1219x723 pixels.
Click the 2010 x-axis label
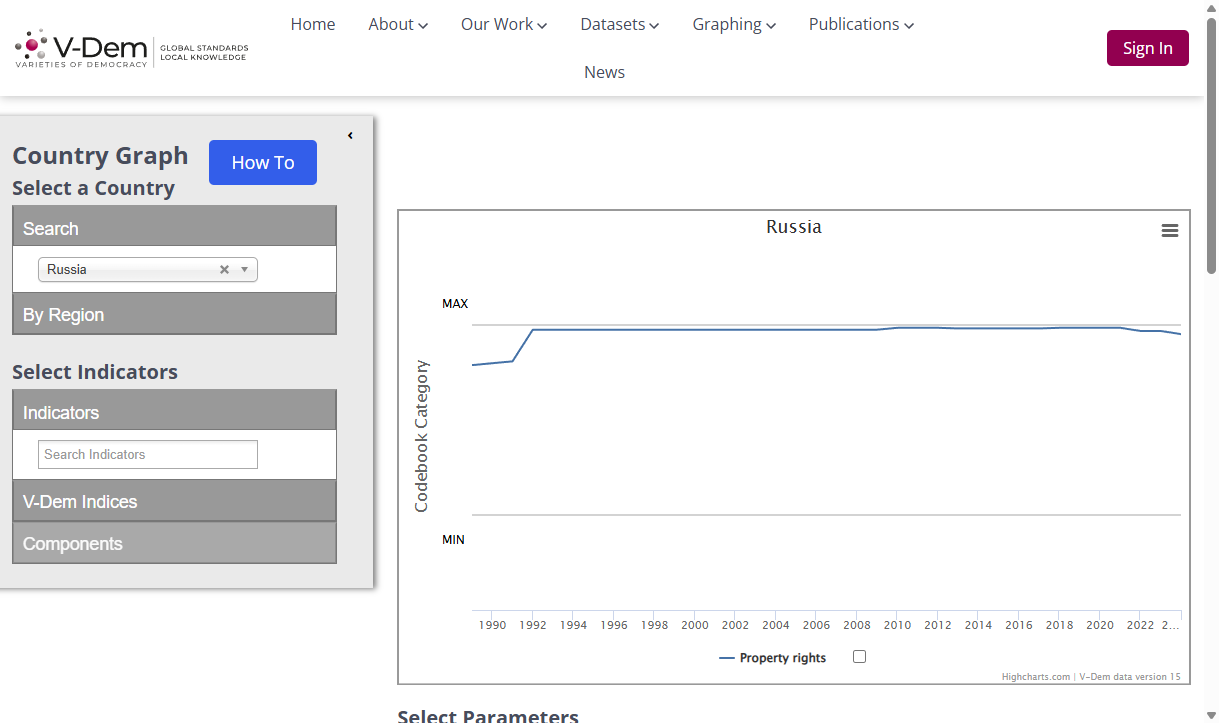tap(897, 625)
